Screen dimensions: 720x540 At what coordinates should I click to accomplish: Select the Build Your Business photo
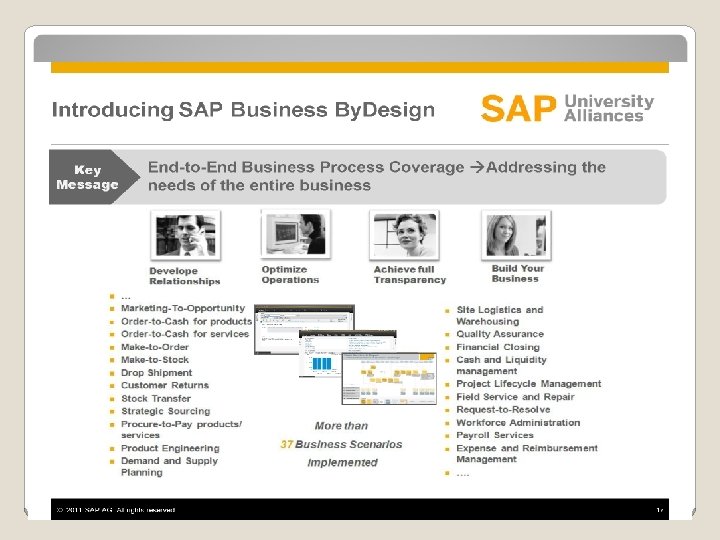516,235
